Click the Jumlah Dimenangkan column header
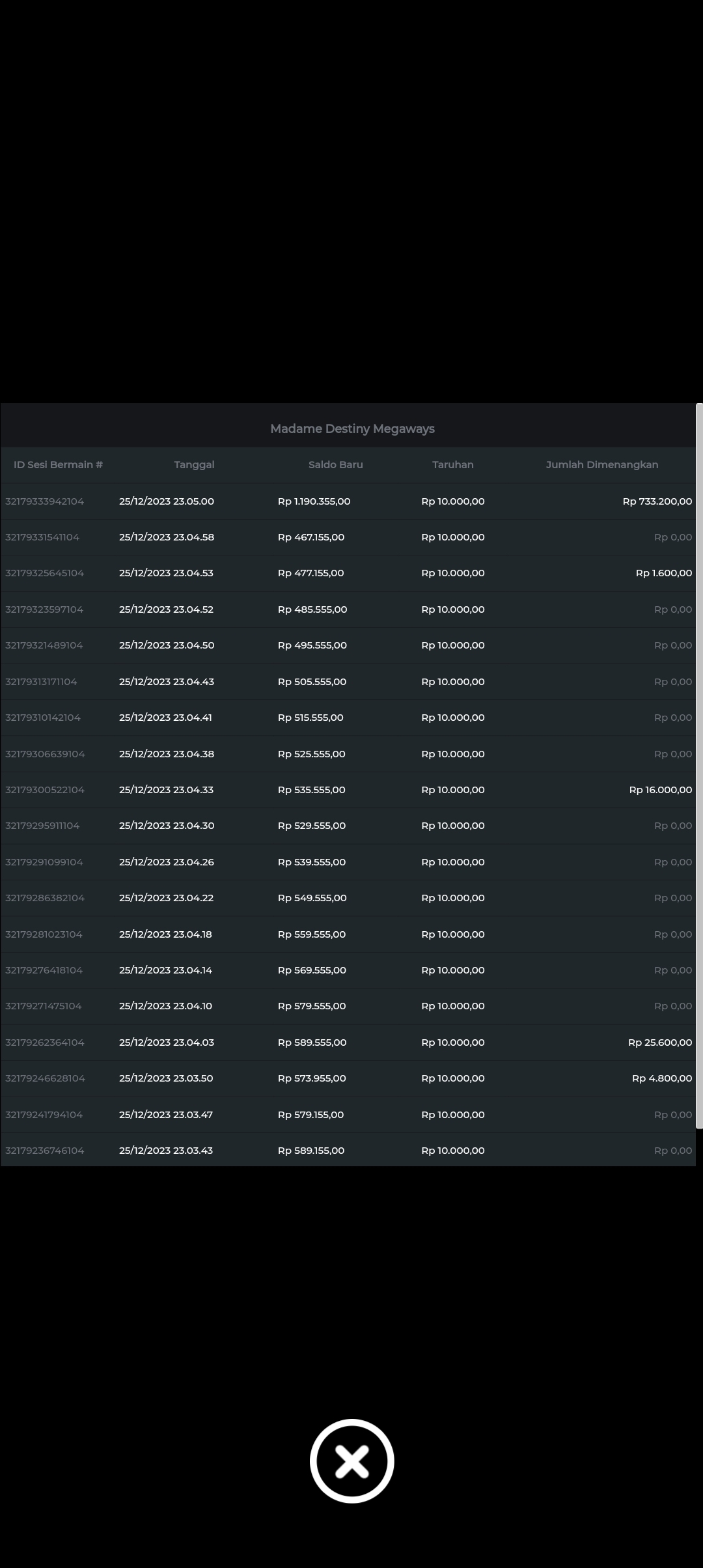Viewport: 703px width, 1568px height. 601,465
